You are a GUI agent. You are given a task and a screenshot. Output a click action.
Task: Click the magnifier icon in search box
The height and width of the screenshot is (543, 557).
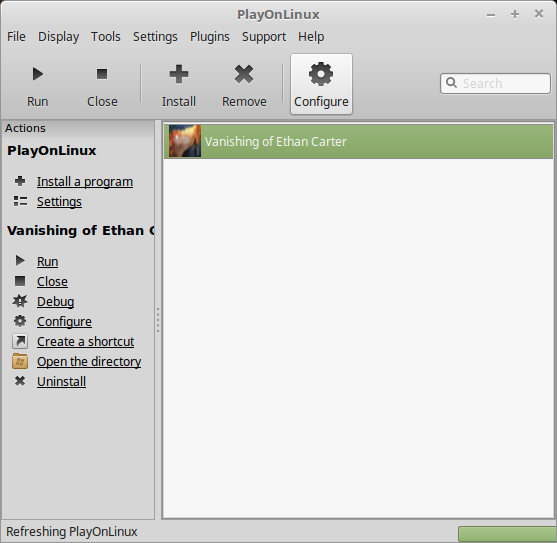point(451,82)
